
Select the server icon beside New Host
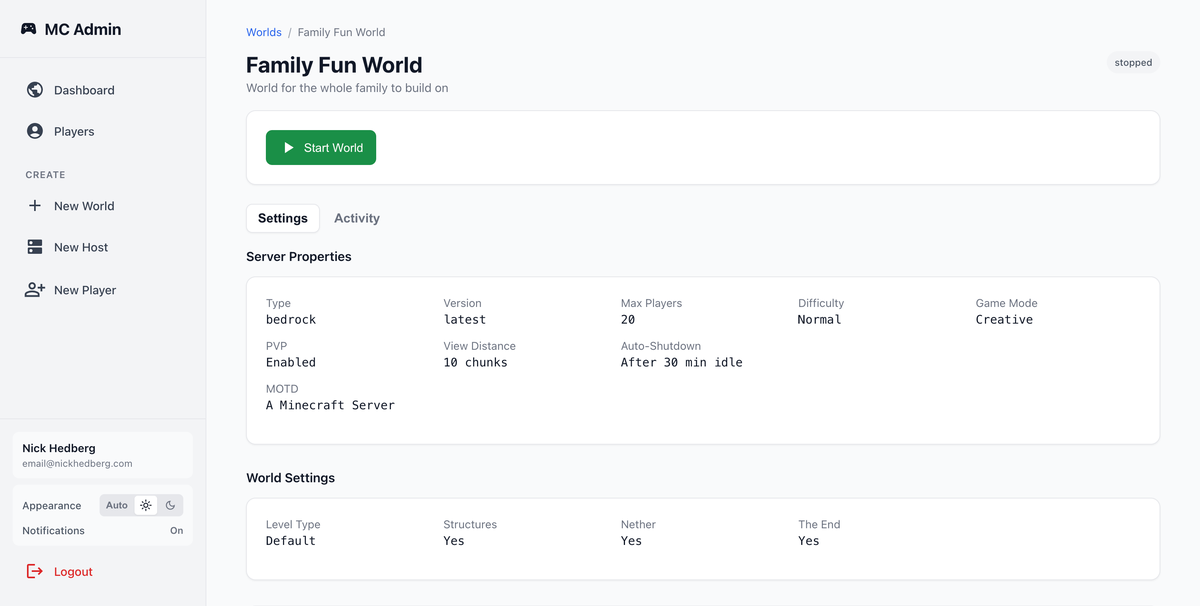[33, 247]
